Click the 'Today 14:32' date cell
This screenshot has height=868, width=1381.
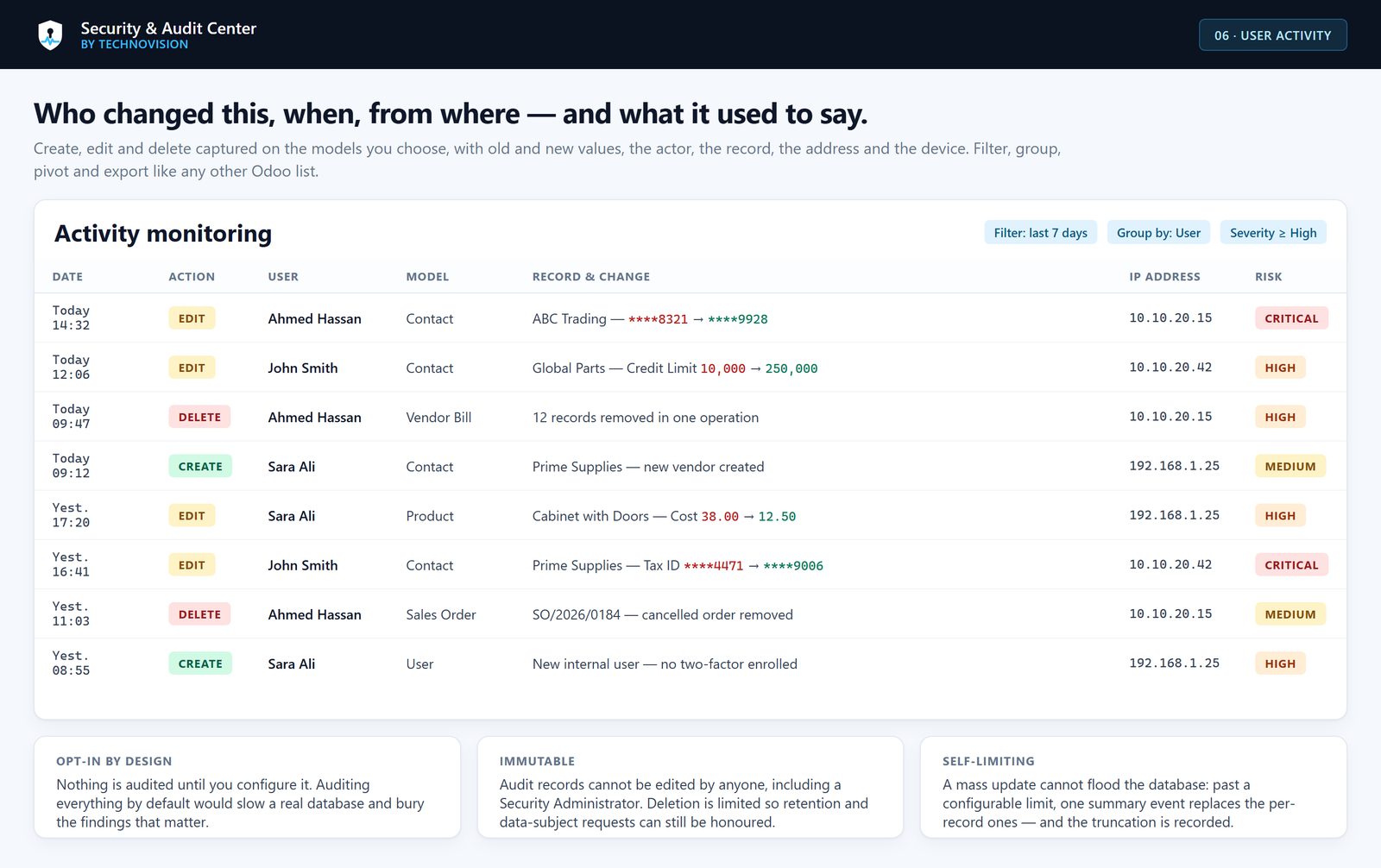point(71,318)
